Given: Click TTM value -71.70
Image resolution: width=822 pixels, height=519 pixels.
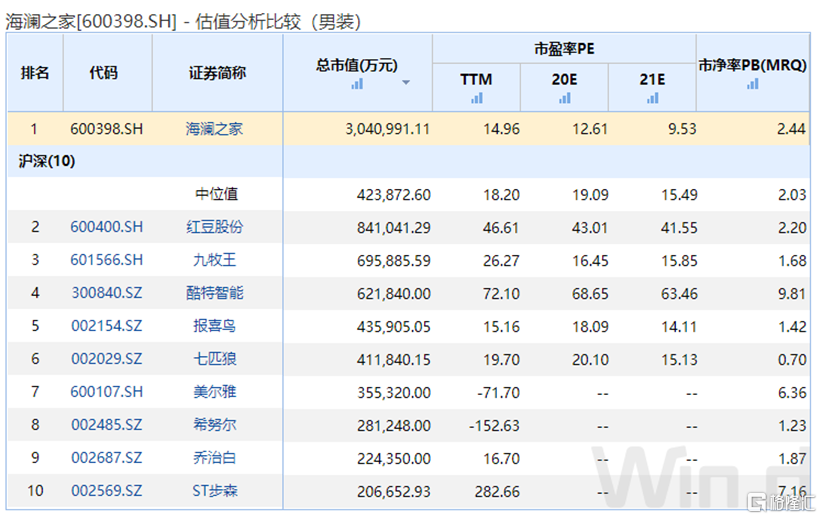Looking at the screenshot, I should point(499,393).
